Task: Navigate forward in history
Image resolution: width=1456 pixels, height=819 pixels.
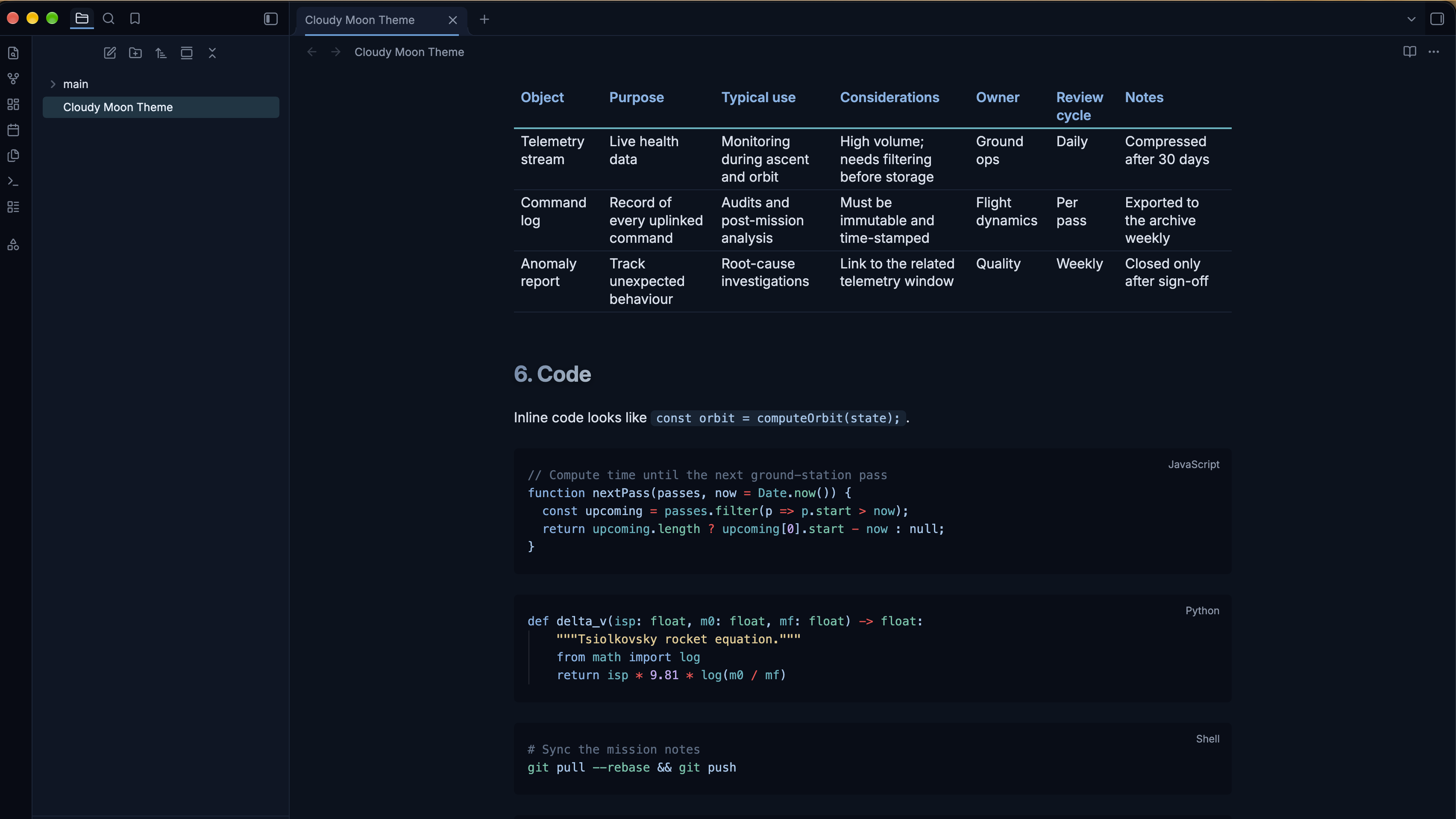Action: click(x=336, y=52)
